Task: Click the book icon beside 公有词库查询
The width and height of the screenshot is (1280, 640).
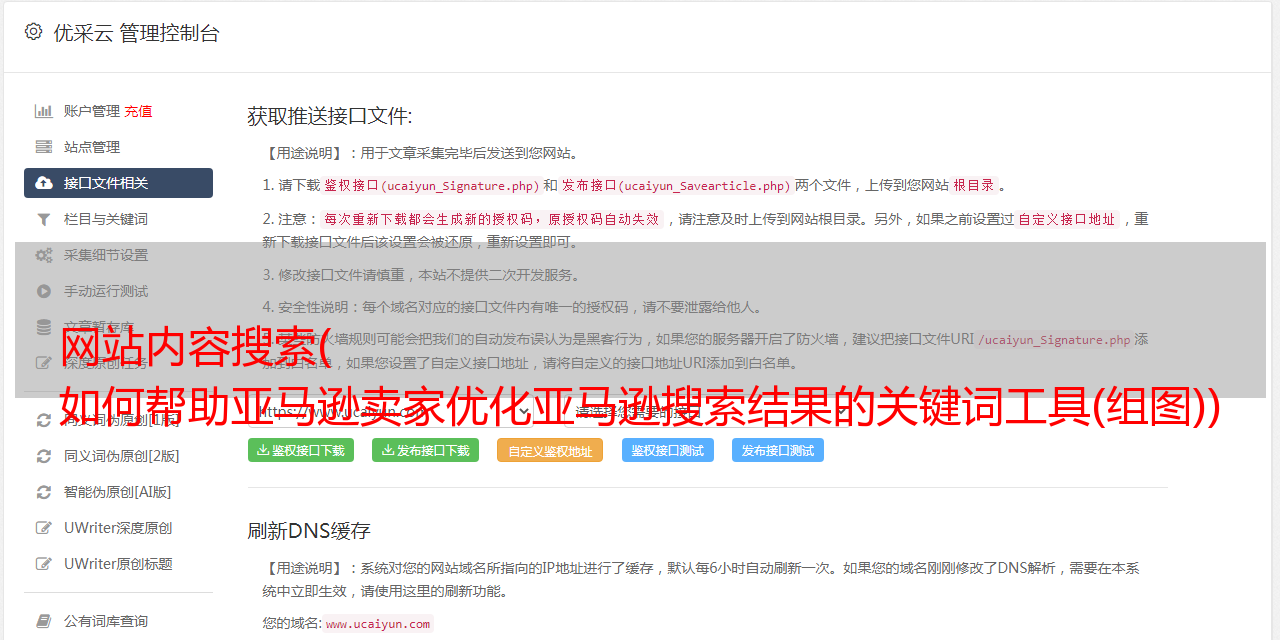Action: (44, 621)
